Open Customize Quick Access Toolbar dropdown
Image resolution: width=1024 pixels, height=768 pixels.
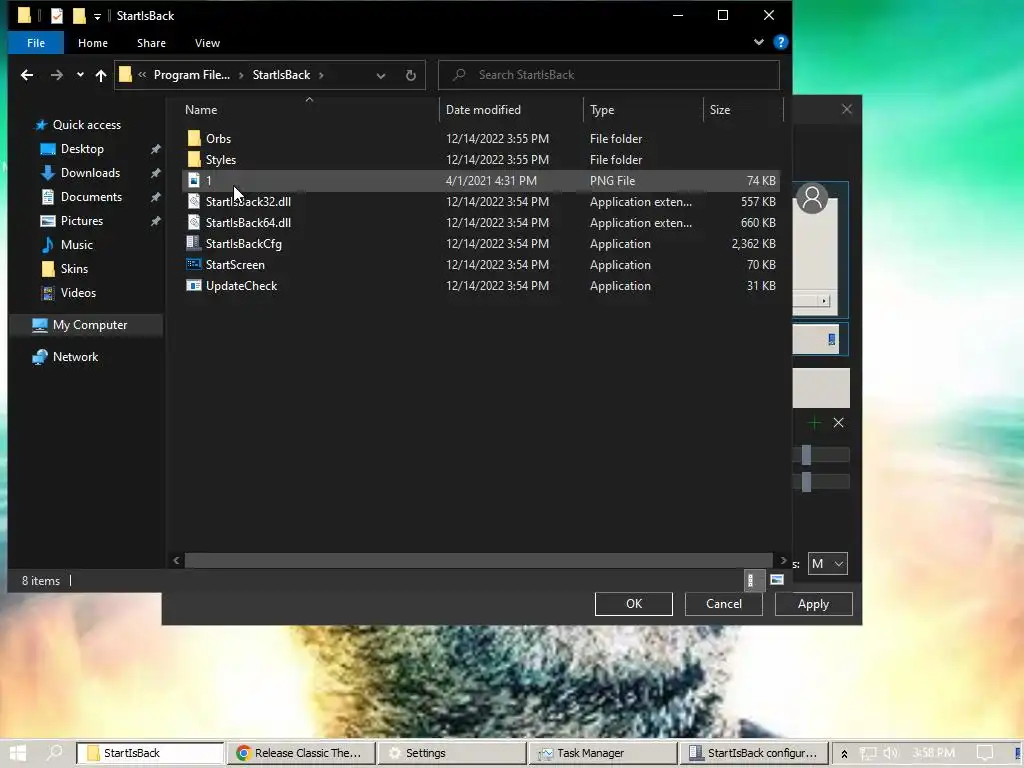[x=97, y=16]
